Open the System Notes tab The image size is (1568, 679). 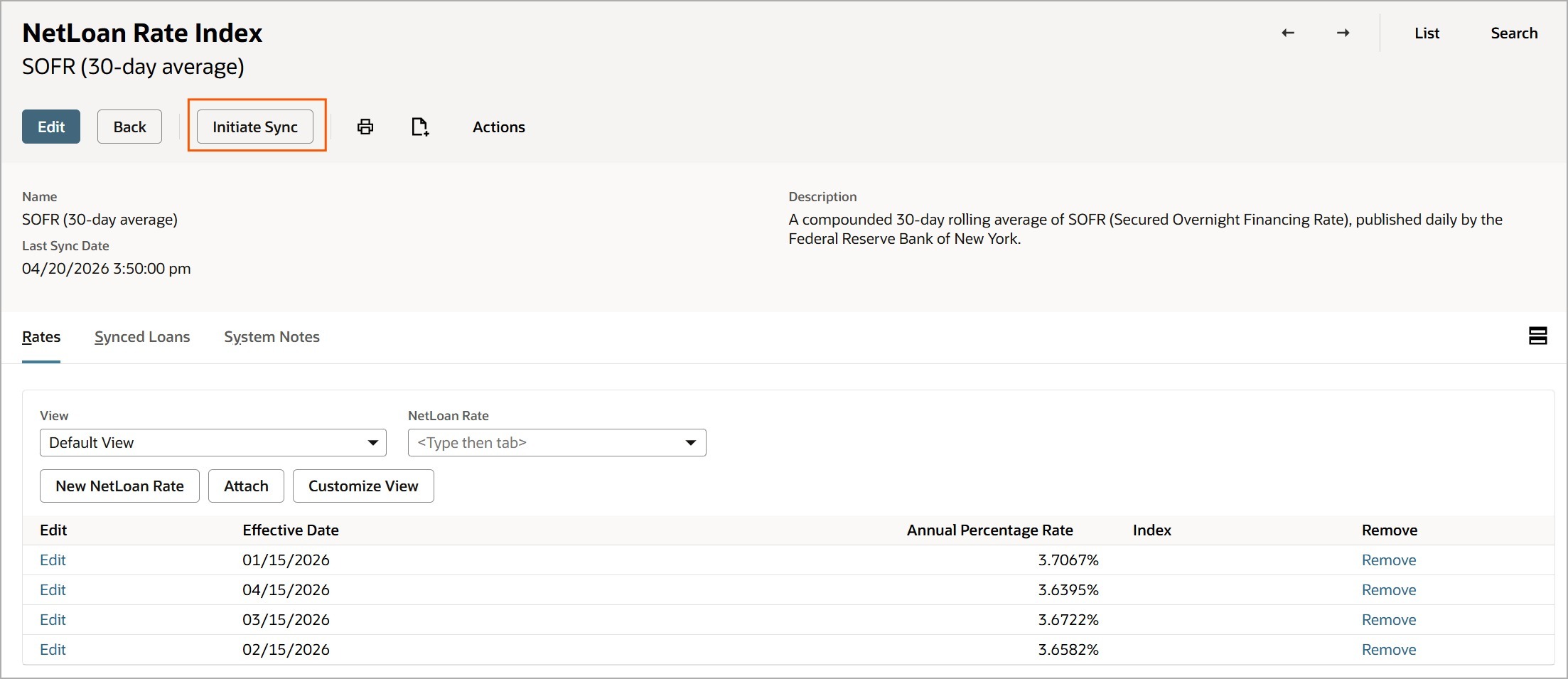tap(272, 337)
